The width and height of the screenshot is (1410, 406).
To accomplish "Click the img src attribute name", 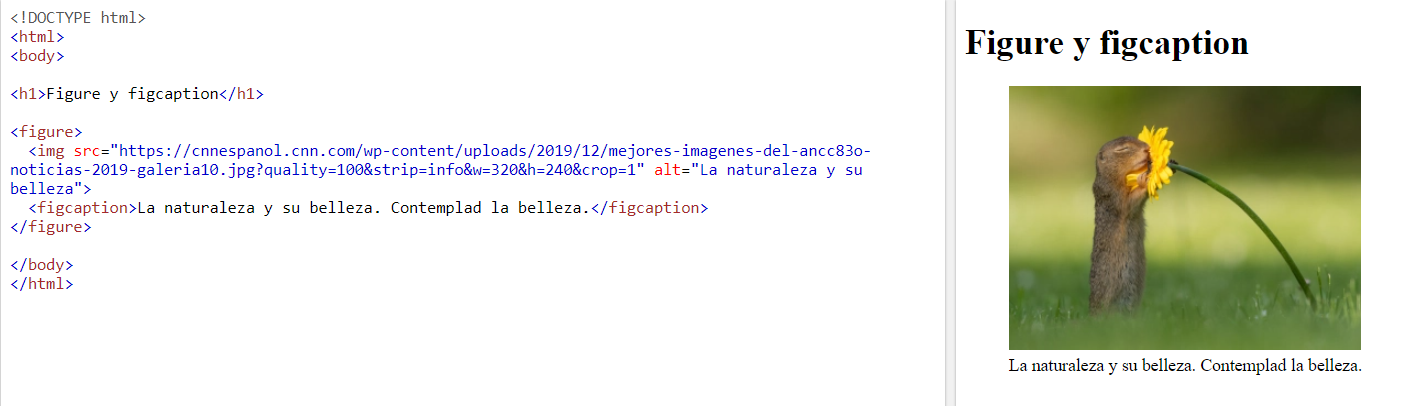I will (x=87, y=151).
